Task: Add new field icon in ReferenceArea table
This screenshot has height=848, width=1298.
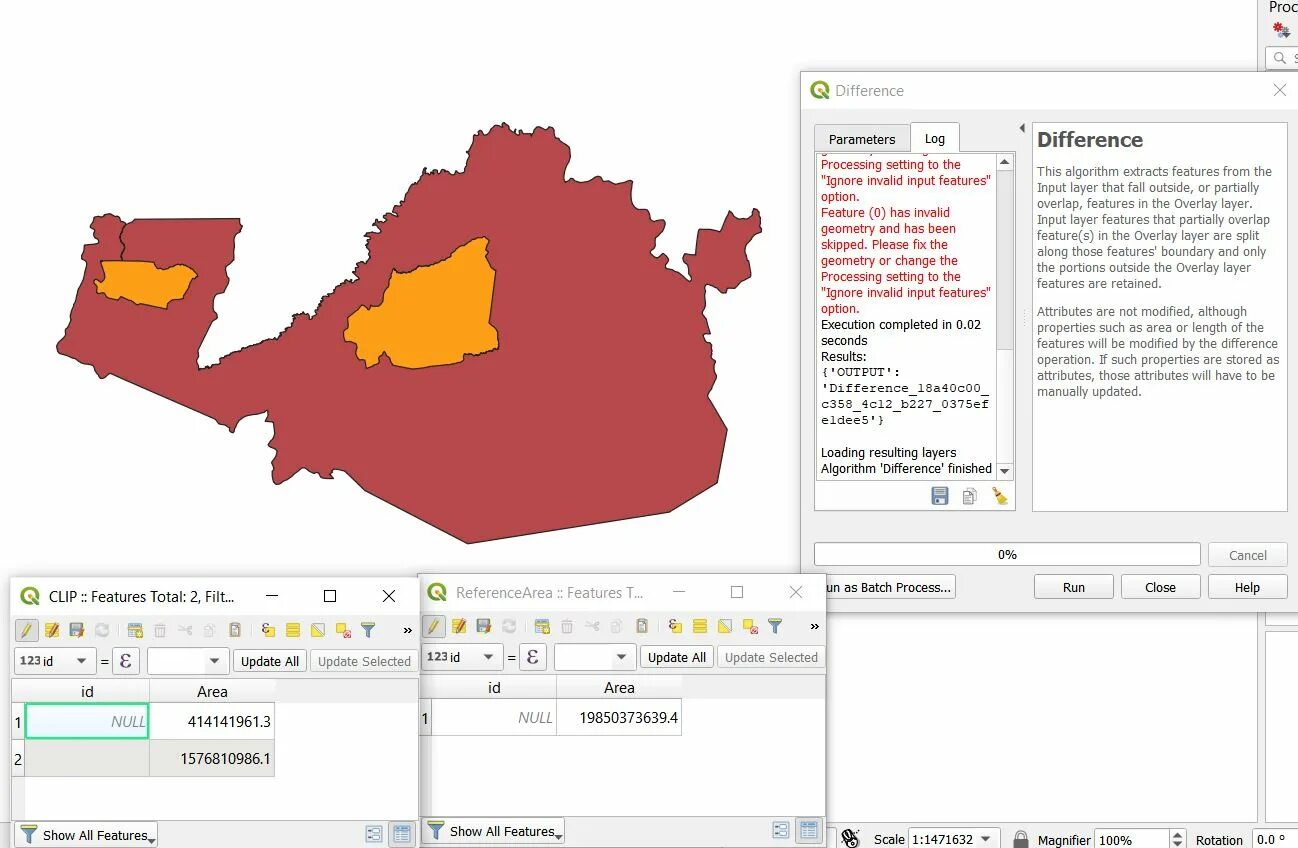Action: point(542,626)
